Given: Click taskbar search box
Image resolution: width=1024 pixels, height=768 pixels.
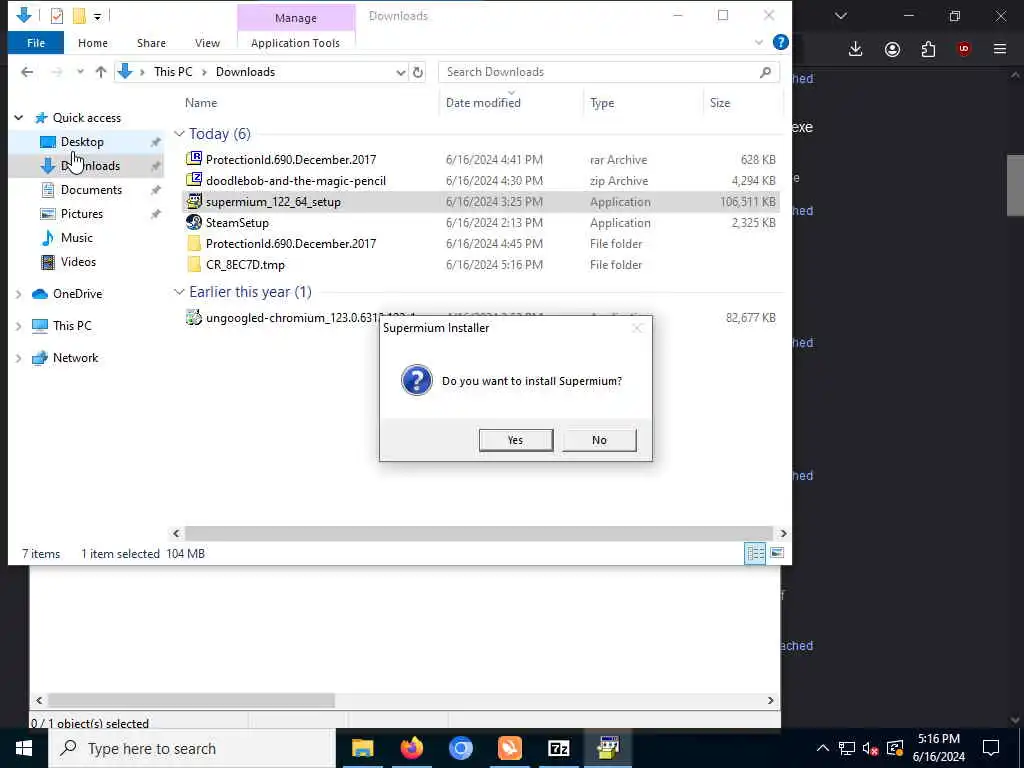Looking at the screenshot, I should 193,748.
